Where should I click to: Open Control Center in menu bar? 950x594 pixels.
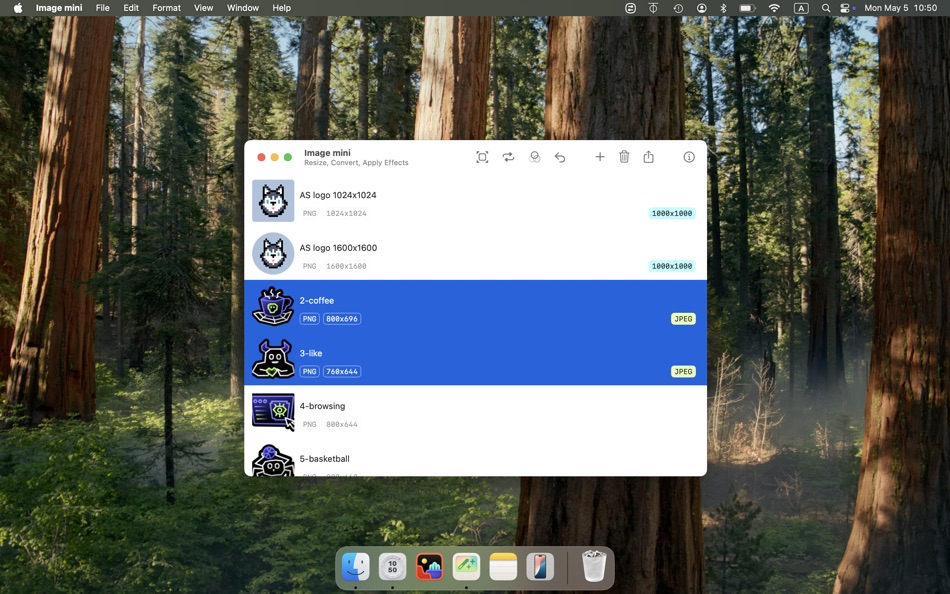[x=846, y=8]
